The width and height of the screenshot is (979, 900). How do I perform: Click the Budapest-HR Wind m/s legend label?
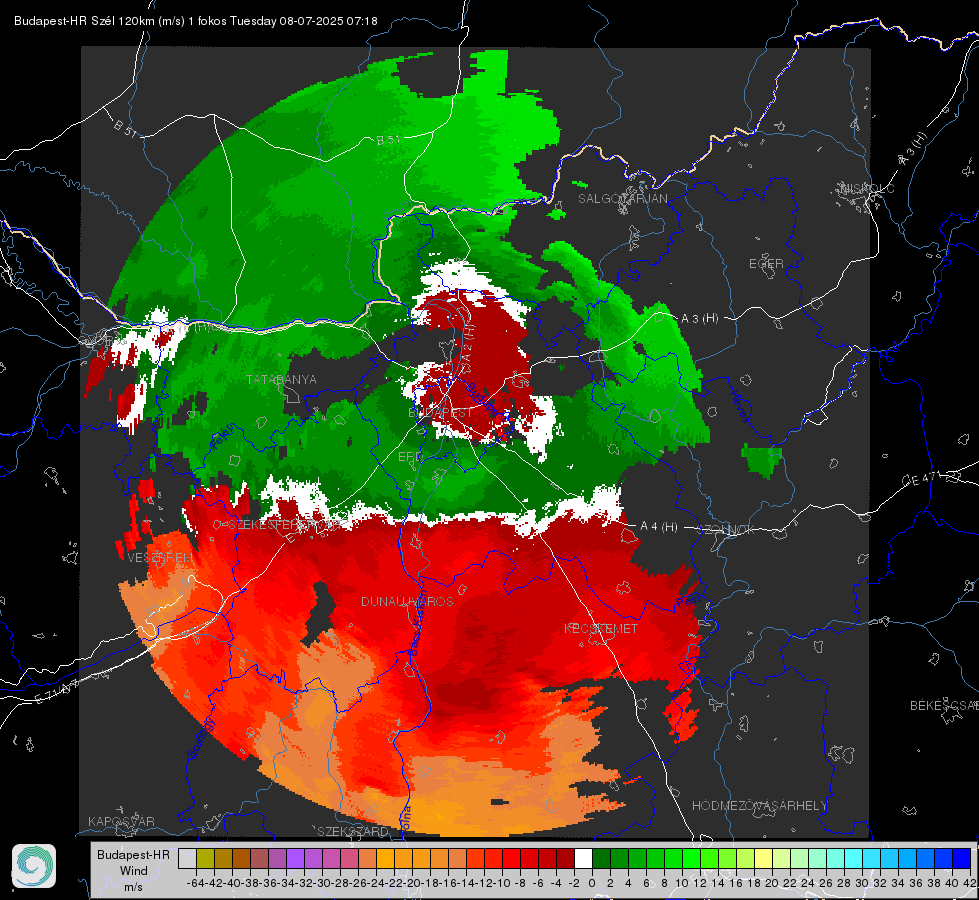tap(134, 871)
